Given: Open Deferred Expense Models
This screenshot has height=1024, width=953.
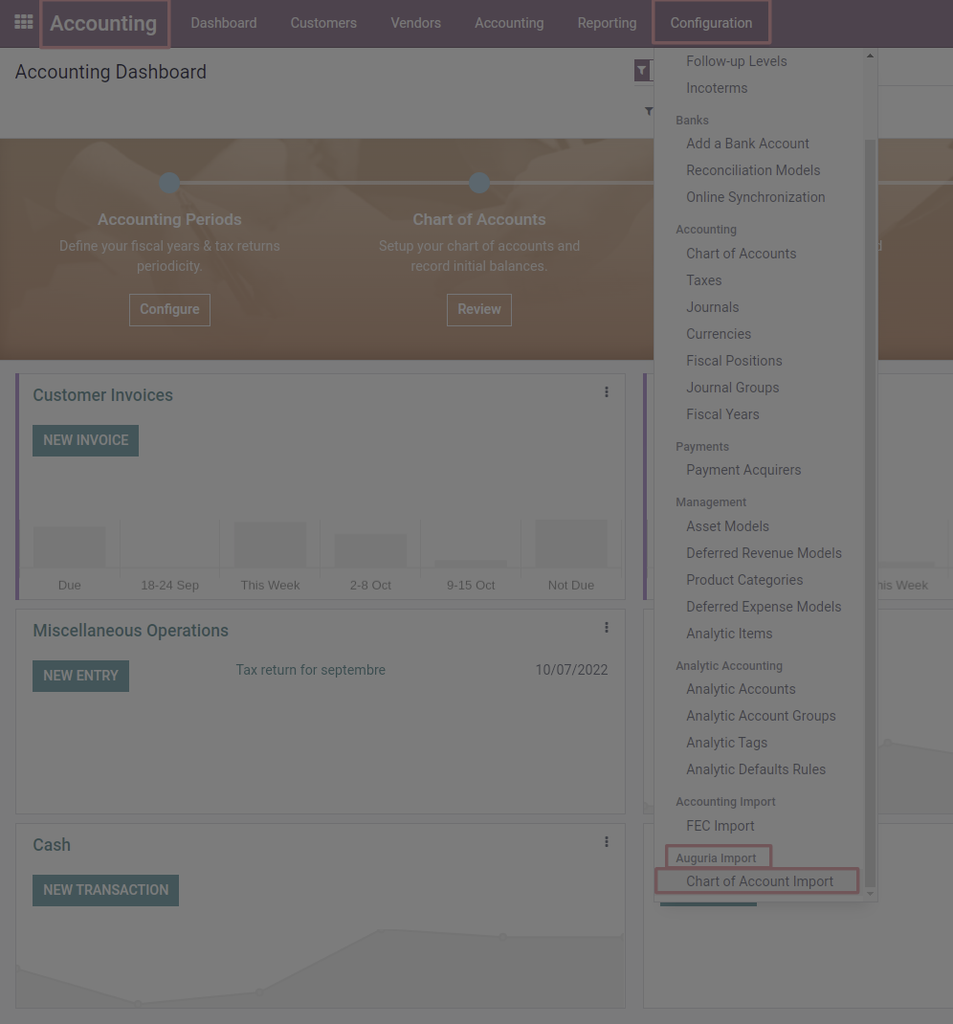Looking at the screenshot, I should 763,607.
